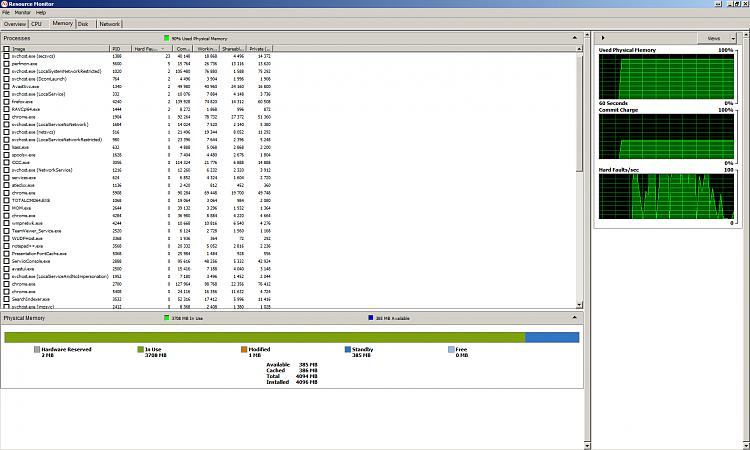Click the main pane scroll down arrow

click(587, 446)
